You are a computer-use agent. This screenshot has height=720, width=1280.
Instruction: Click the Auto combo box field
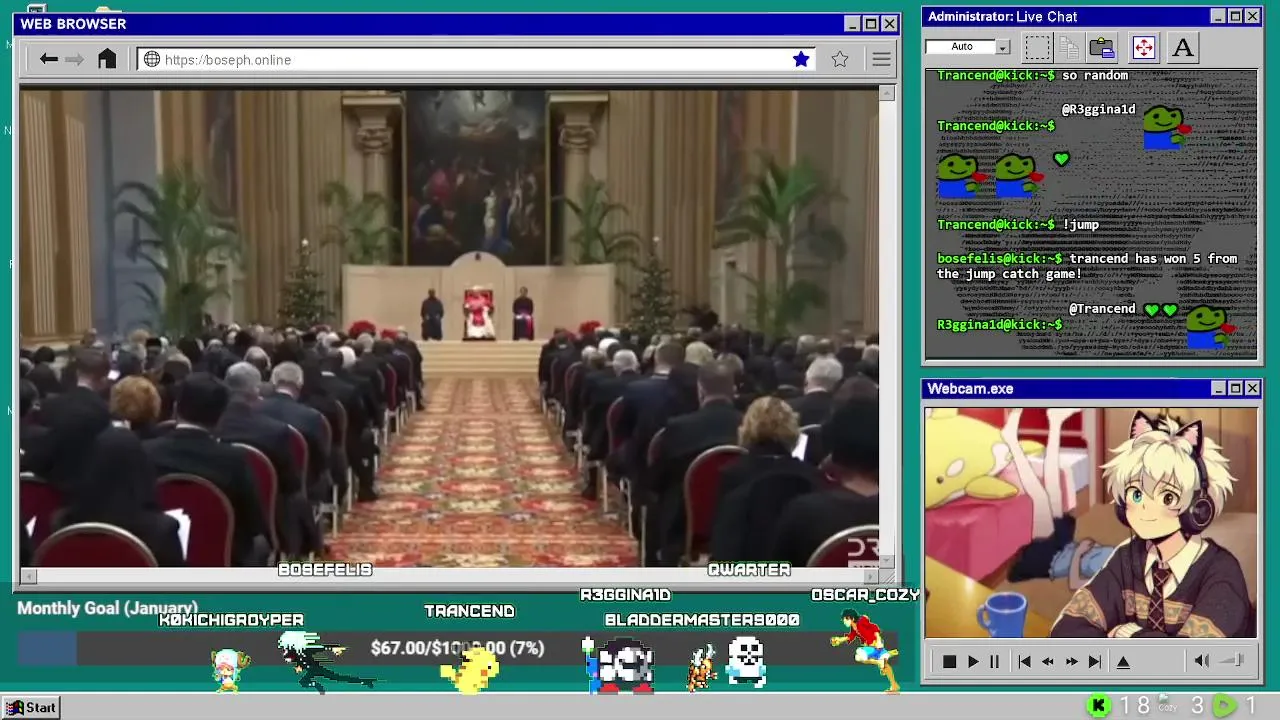968,47
